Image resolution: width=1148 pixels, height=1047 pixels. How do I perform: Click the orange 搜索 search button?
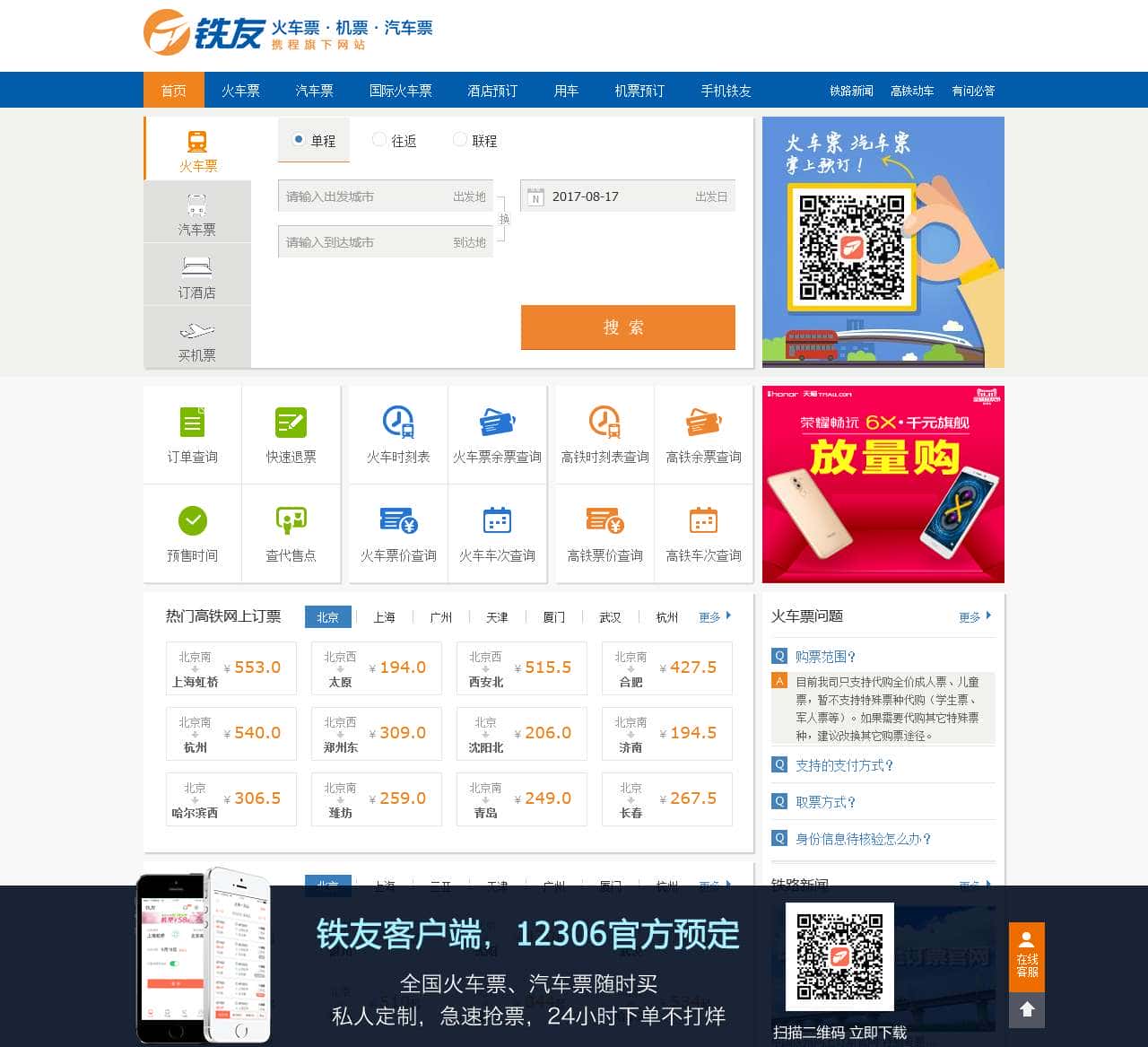tap(628, 327)
